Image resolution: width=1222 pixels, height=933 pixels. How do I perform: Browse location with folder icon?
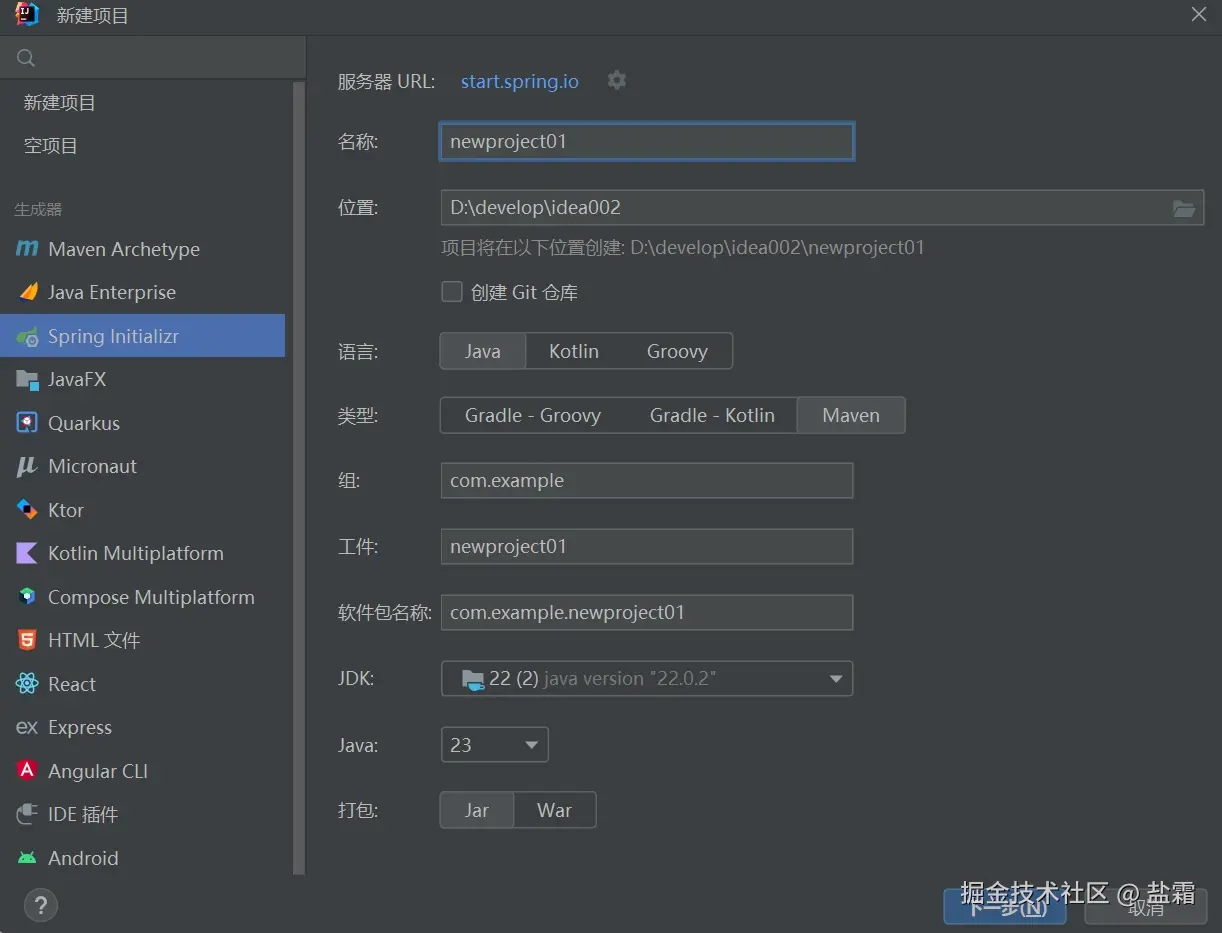point(1184,208)
